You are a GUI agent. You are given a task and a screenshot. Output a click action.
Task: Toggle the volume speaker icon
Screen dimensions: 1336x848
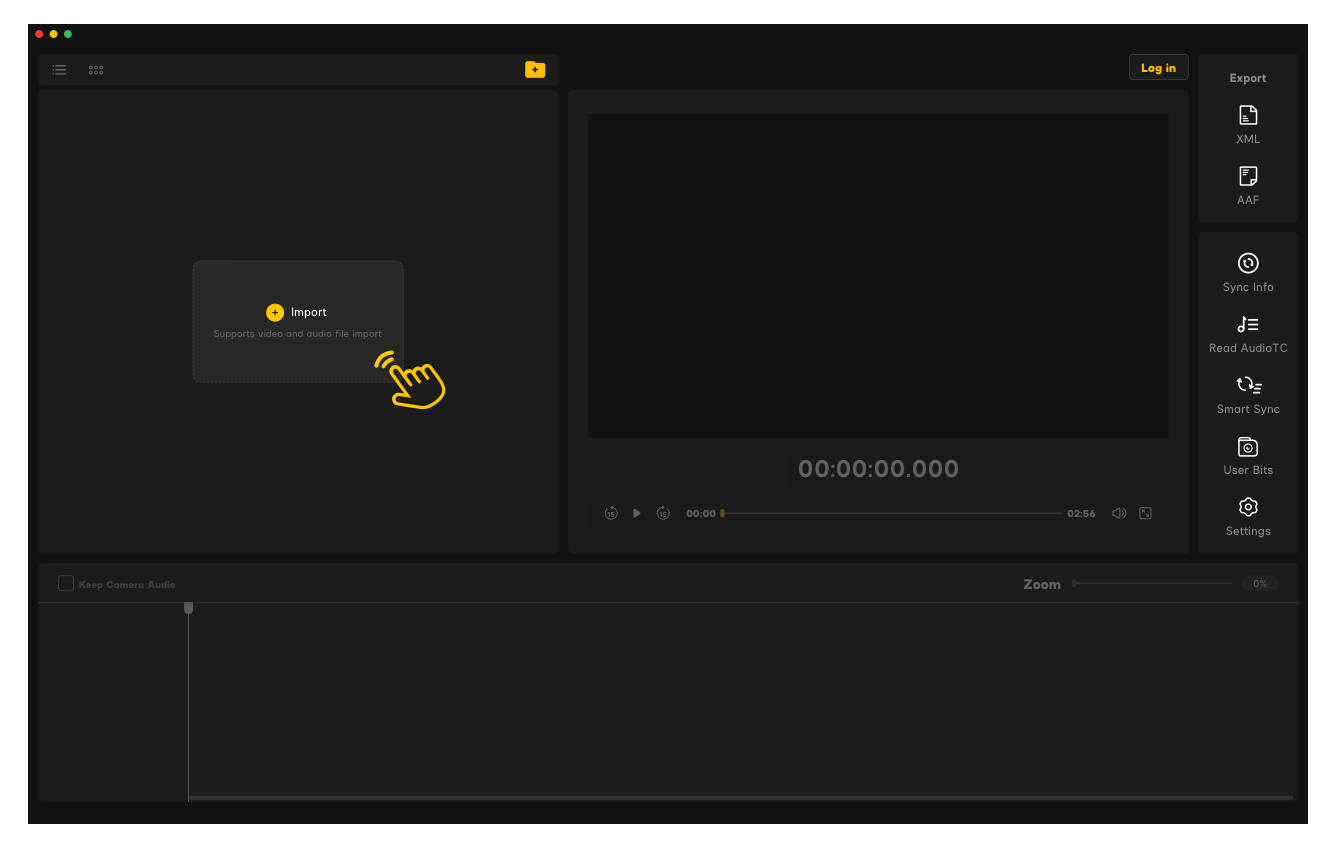click(x=1119, y=513)
